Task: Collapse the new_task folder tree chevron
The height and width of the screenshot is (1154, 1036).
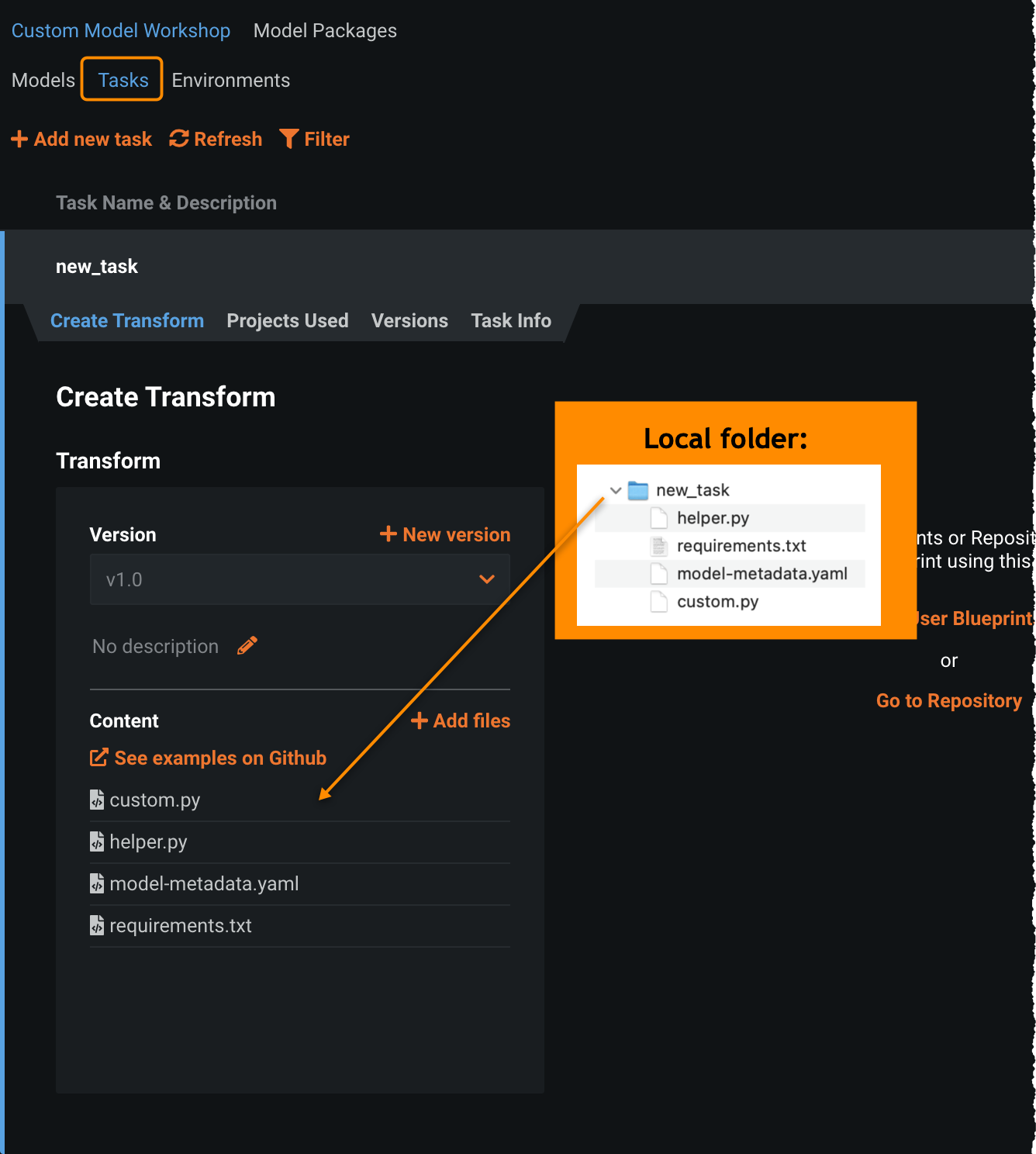Action: 616,490
